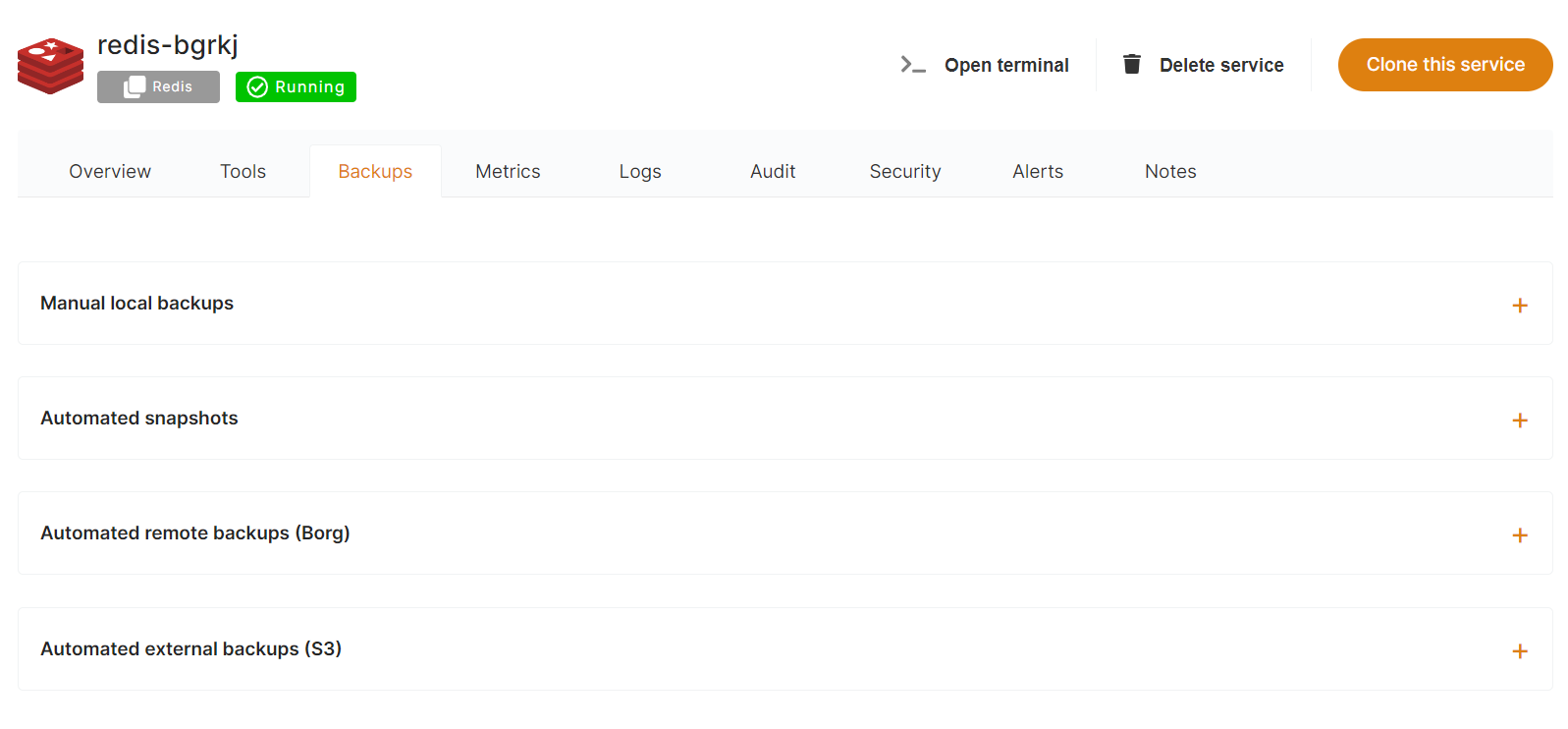View the Logs tab
1568x729 pixels.
pyautogui.click(x=640, y=171)
